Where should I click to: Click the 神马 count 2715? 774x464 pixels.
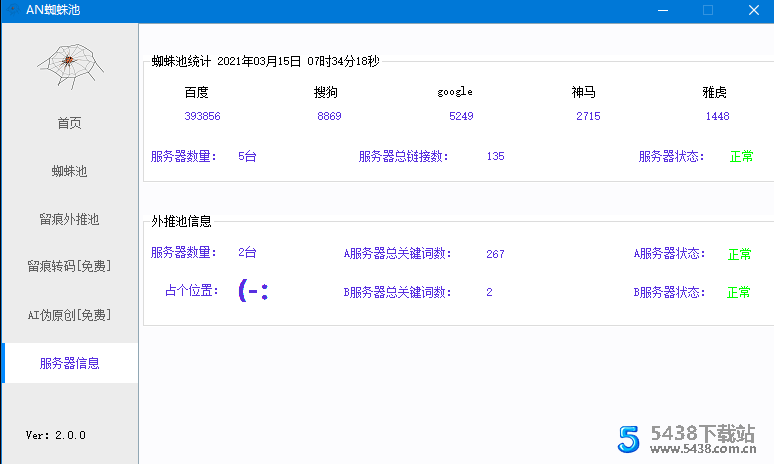click(588, 116)
